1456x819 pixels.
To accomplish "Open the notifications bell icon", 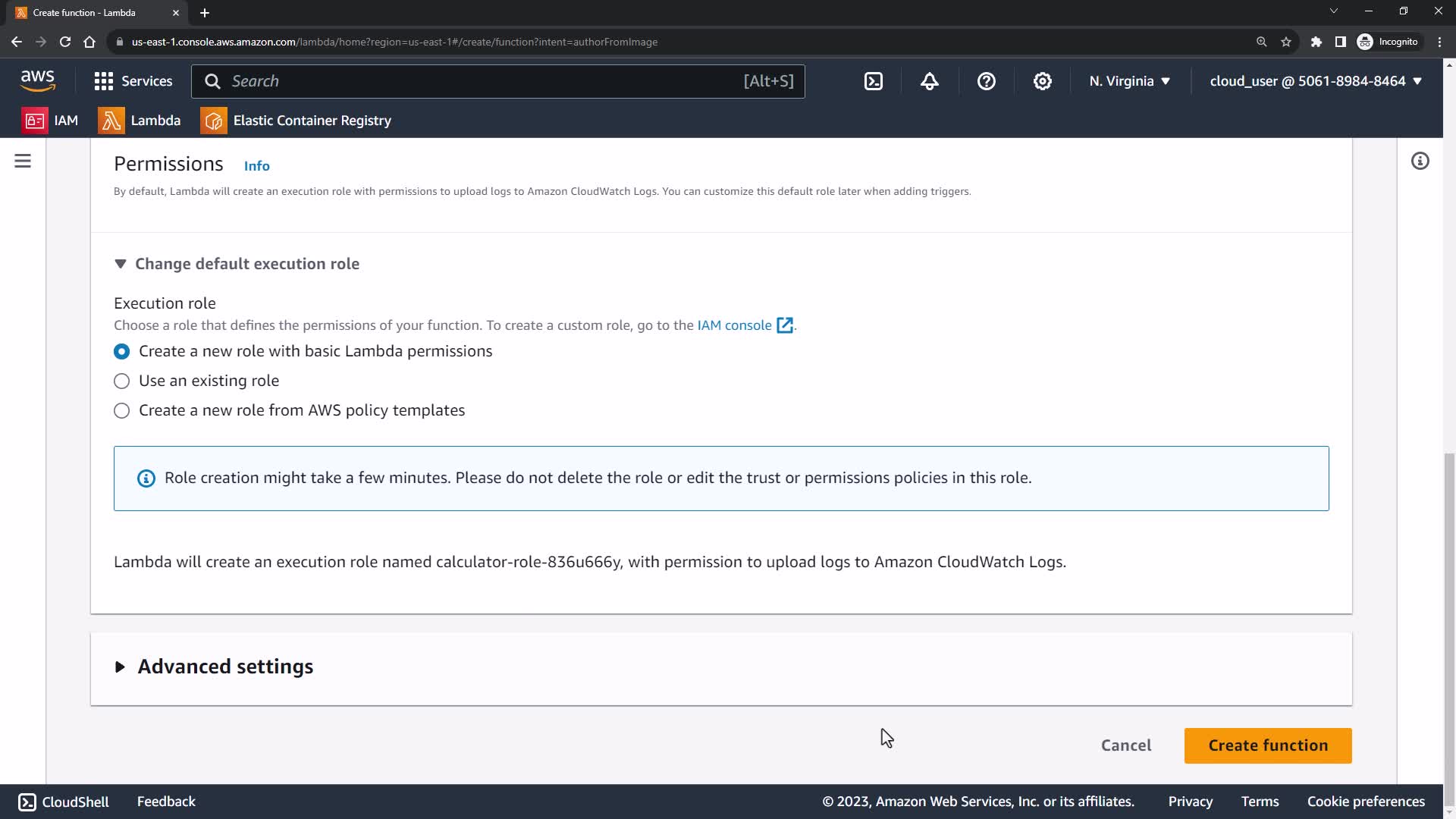I will (x=930, y=81).
